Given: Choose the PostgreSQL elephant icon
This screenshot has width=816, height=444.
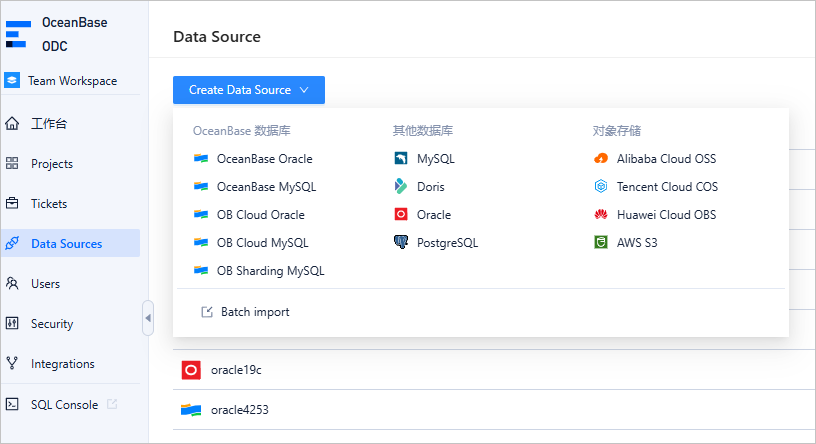Looking at the screenshot, I should [x=401, y=243].
